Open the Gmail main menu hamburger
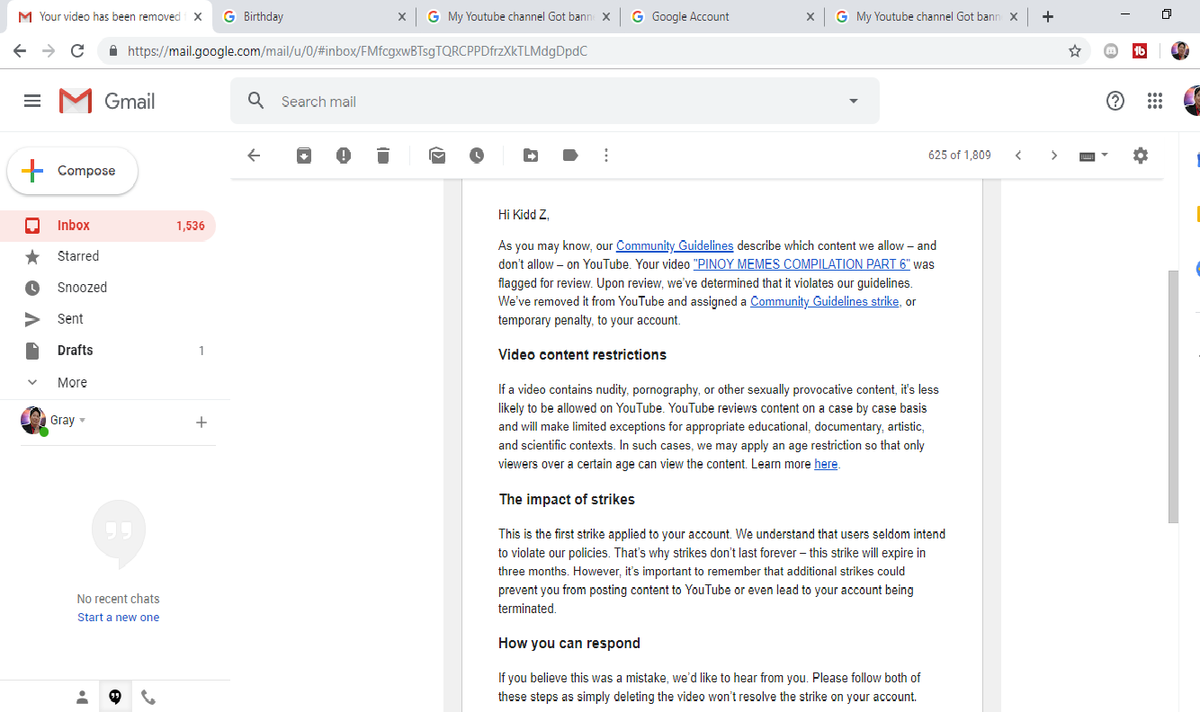Screen dimensions: 1200x712 click(x=32, y=101)
